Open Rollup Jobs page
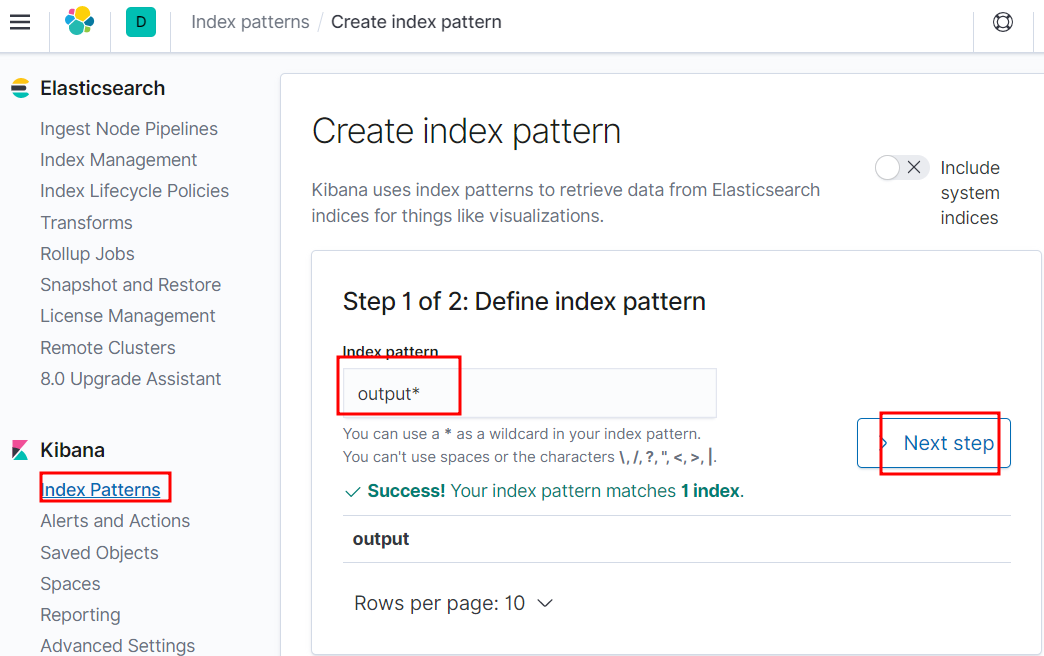The image size is (1044, 656). coord(87,254)
